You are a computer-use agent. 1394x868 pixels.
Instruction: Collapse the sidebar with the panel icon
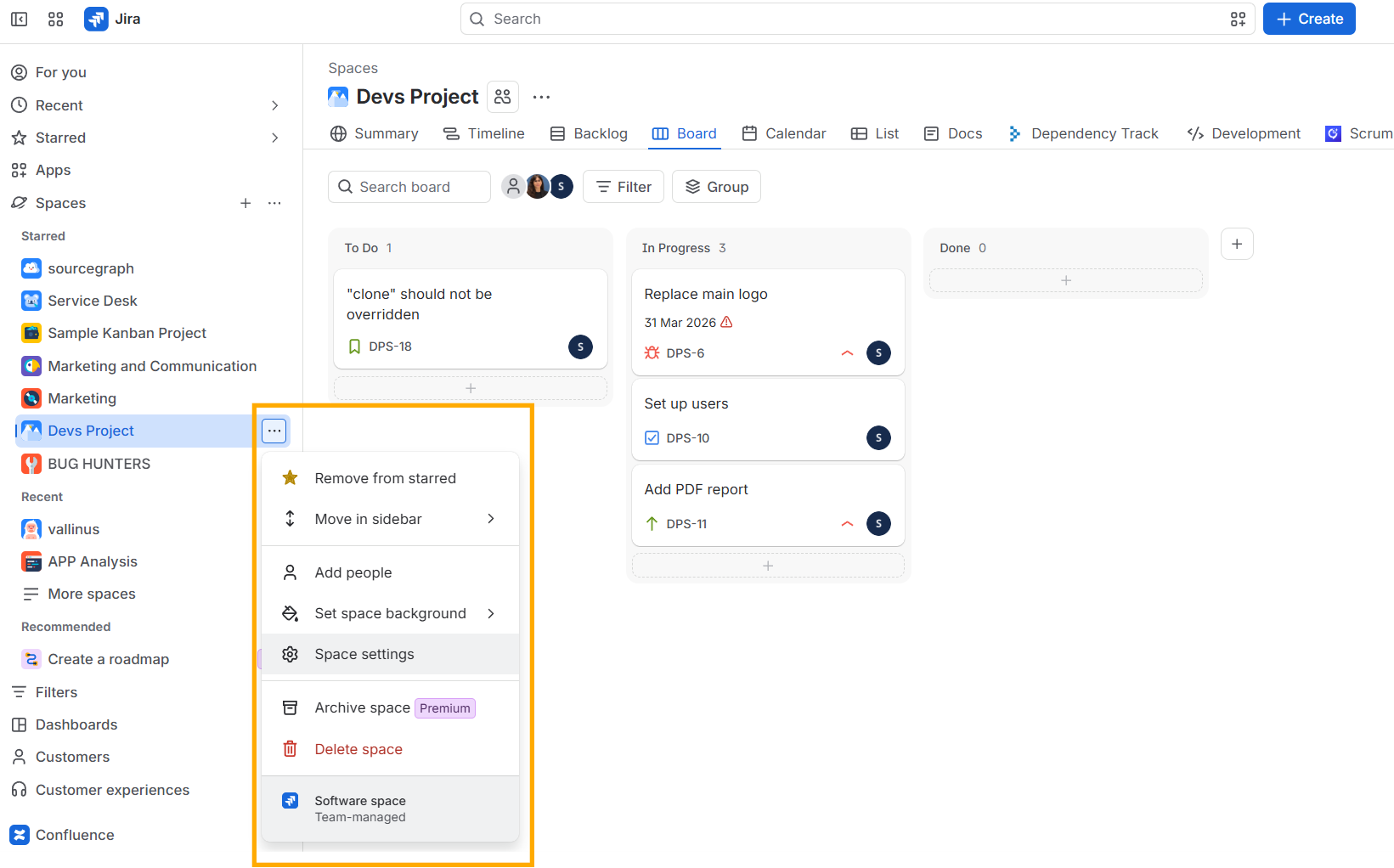point(19,19)
